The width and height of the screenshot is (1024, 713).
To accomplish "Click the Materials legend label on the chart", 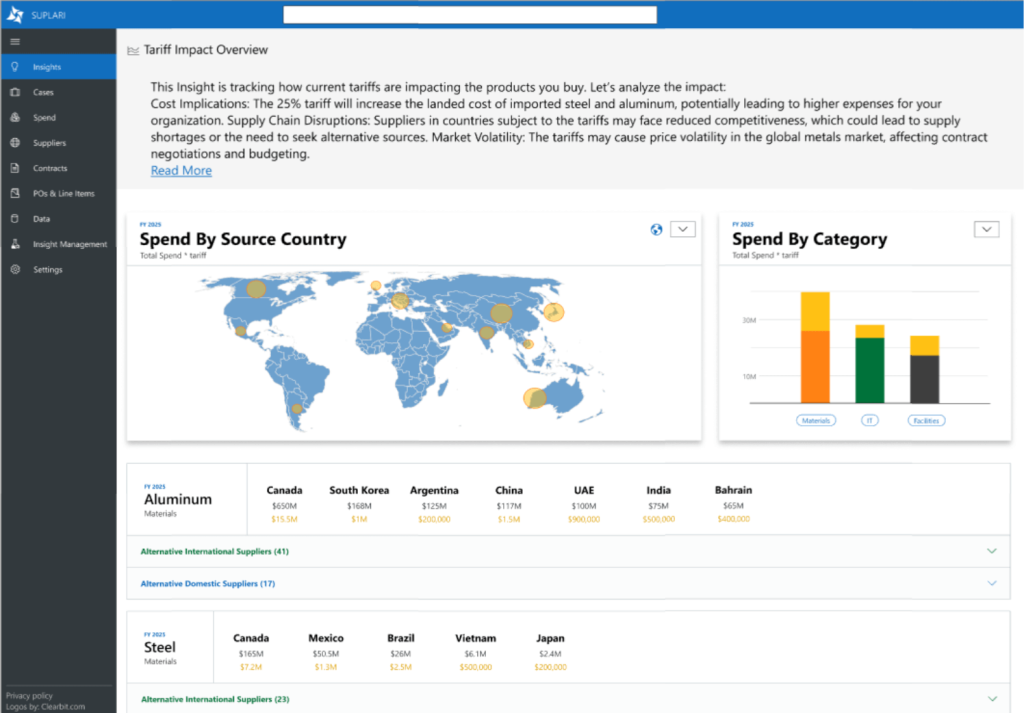I will pyautogui.click(x=817, y=420).
